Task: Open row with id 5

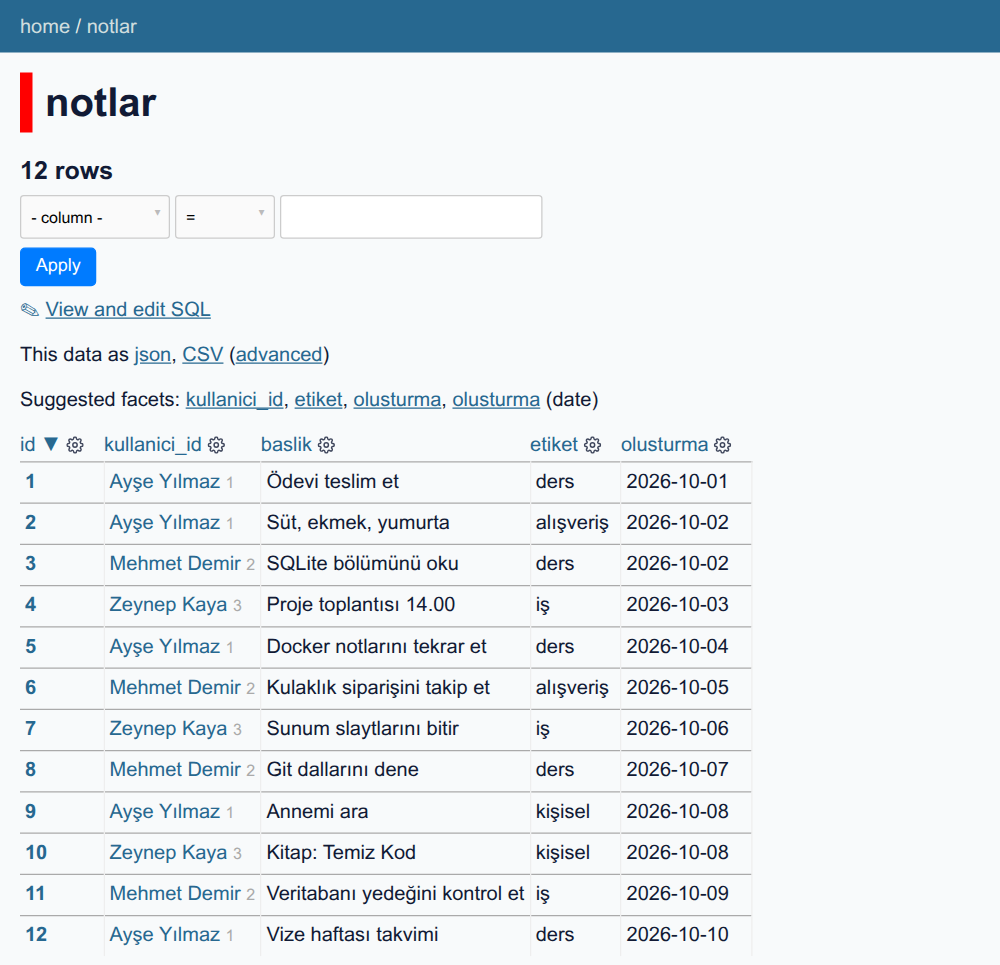Action: [x=30, y=646]
